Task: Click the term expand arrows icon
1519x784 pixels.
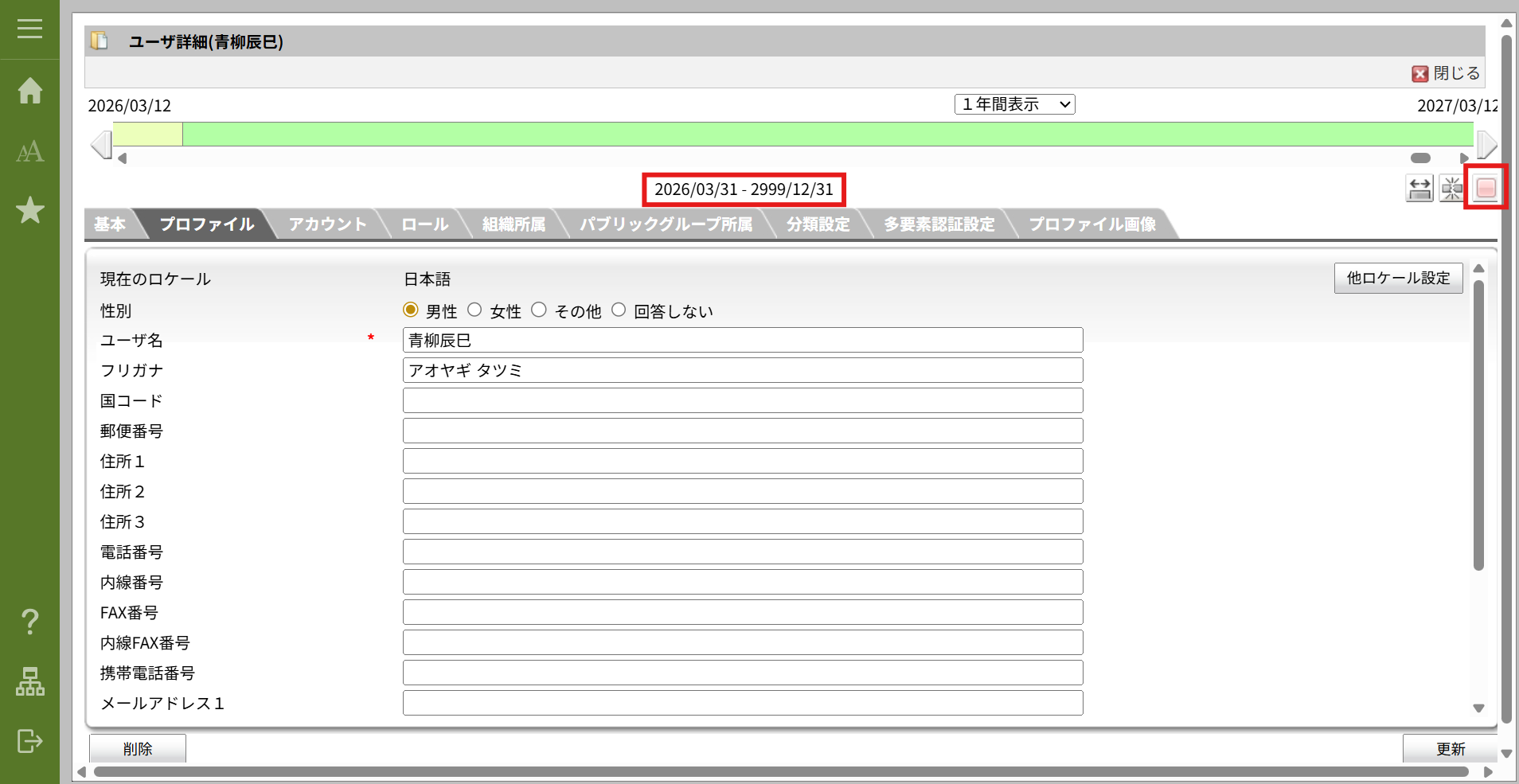Action: click(1419, 189)
